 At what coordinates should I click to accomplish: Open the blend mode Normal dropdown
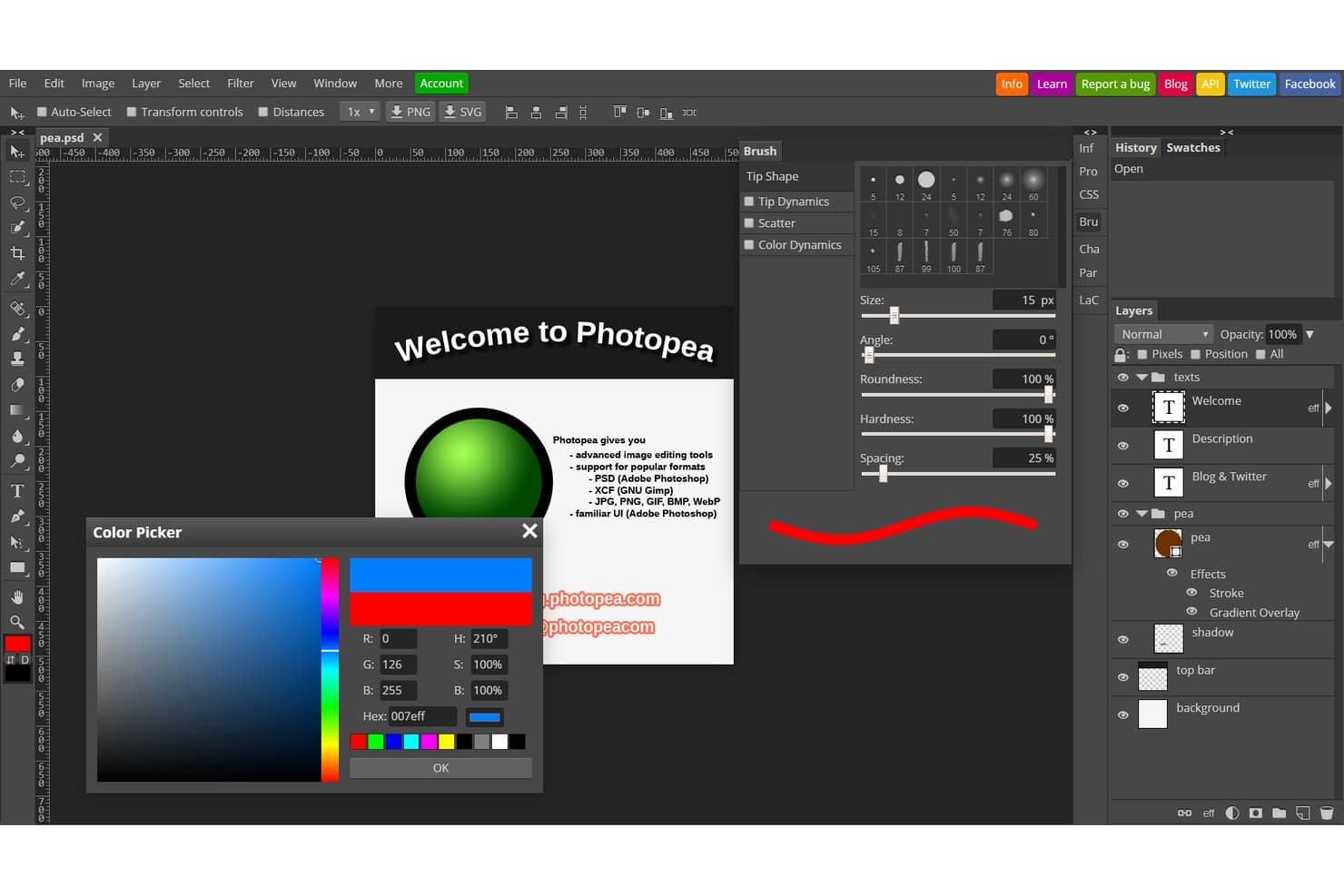click(x=1163, y=334)
